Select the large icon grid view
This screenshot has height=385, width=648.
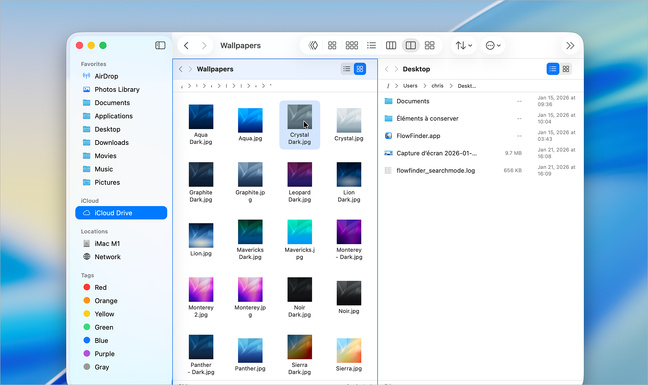332,45
